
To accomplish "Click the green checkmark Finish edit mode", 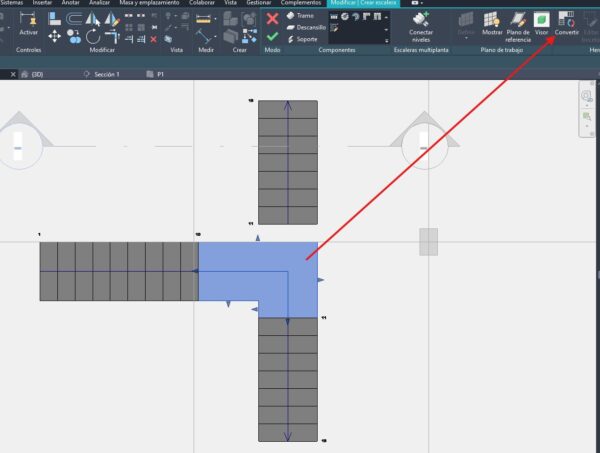I will pos(272,37).
